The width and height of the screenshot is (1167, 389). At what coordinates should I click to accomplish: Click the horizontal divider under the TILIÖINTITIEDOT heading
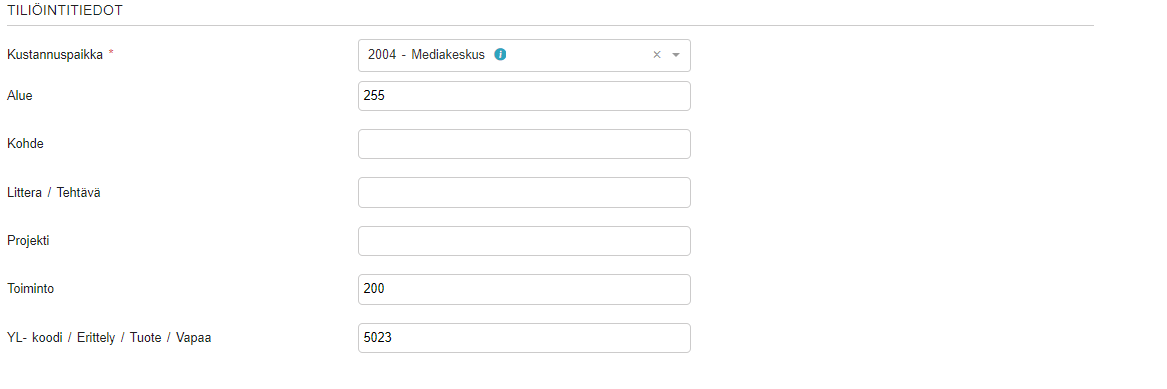coord(550,25)
